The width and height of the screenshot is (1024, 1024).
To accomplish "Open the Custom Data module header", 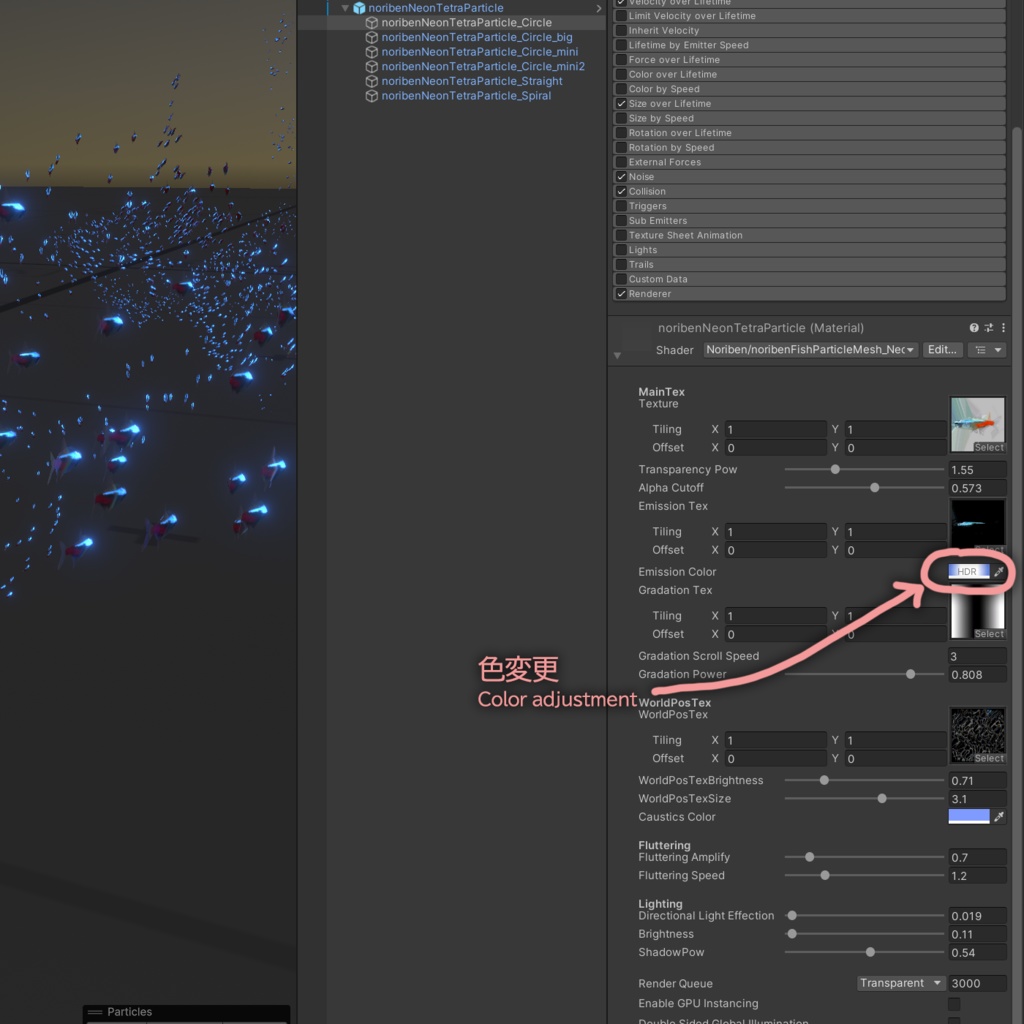I will tap(809, 279).
